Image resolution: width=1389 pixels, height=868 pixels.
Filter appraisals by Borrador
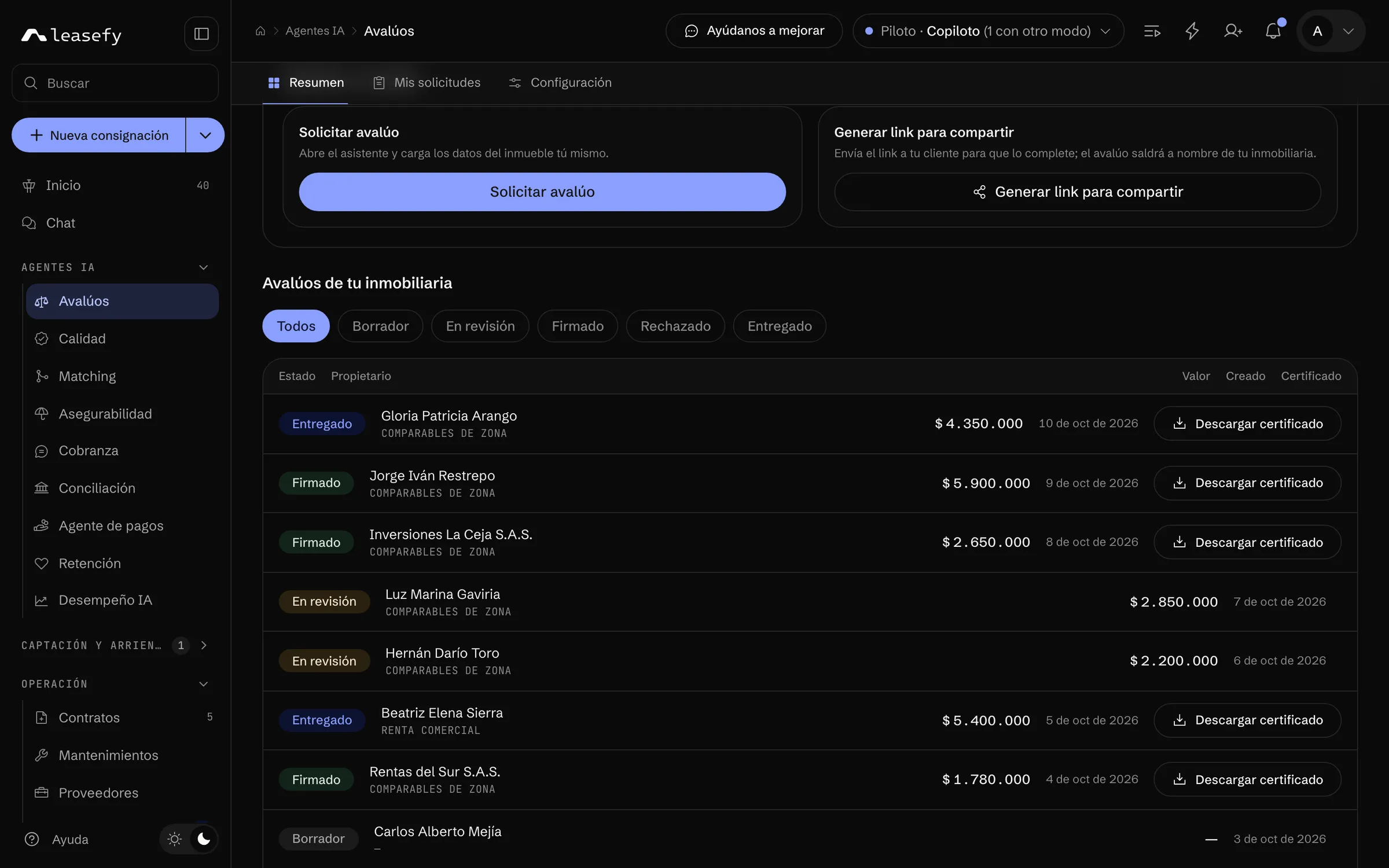click(380, 326)
